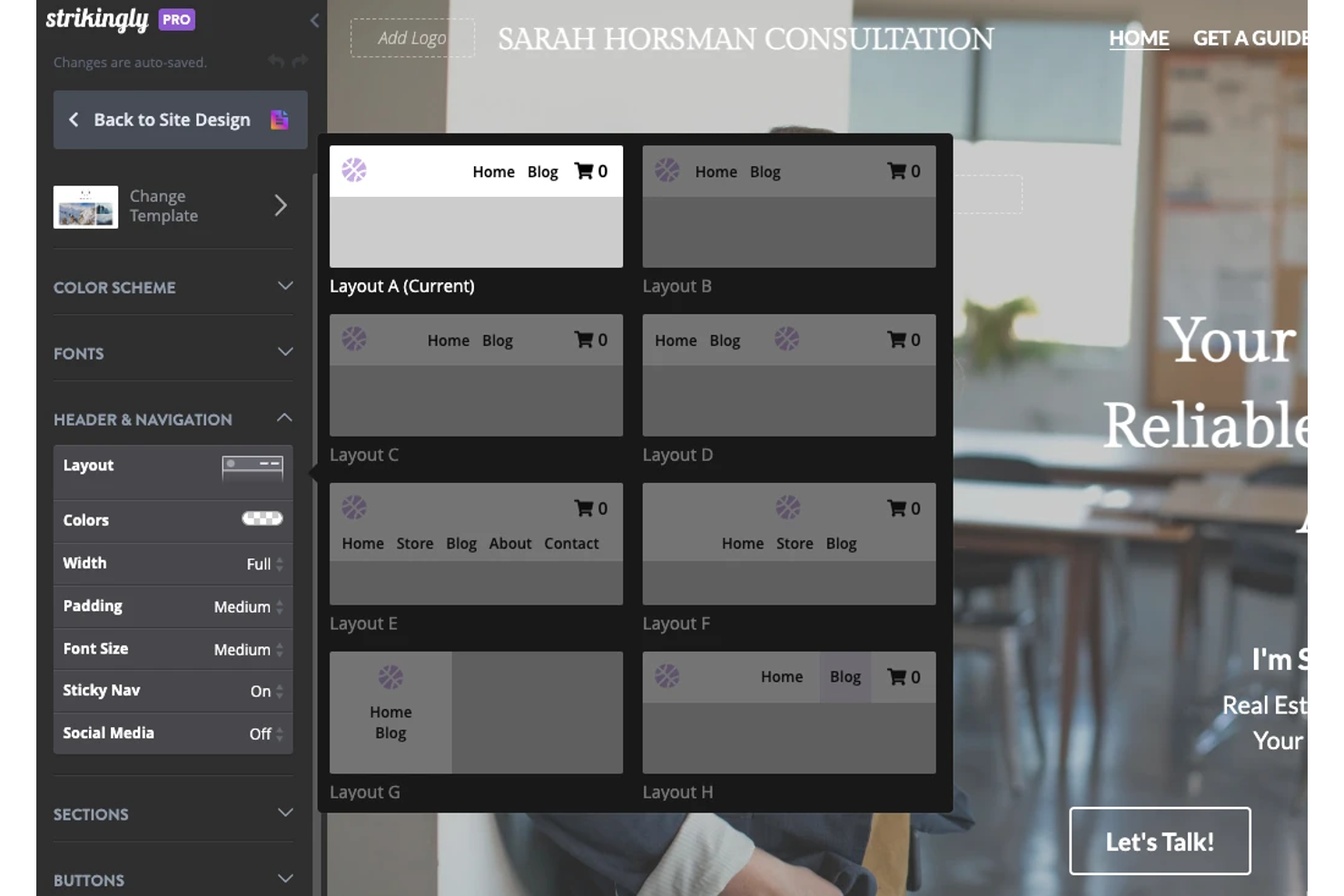Click the Back to Site Design button
This screenshot has width=1344, height=896.
coord(171,119)
